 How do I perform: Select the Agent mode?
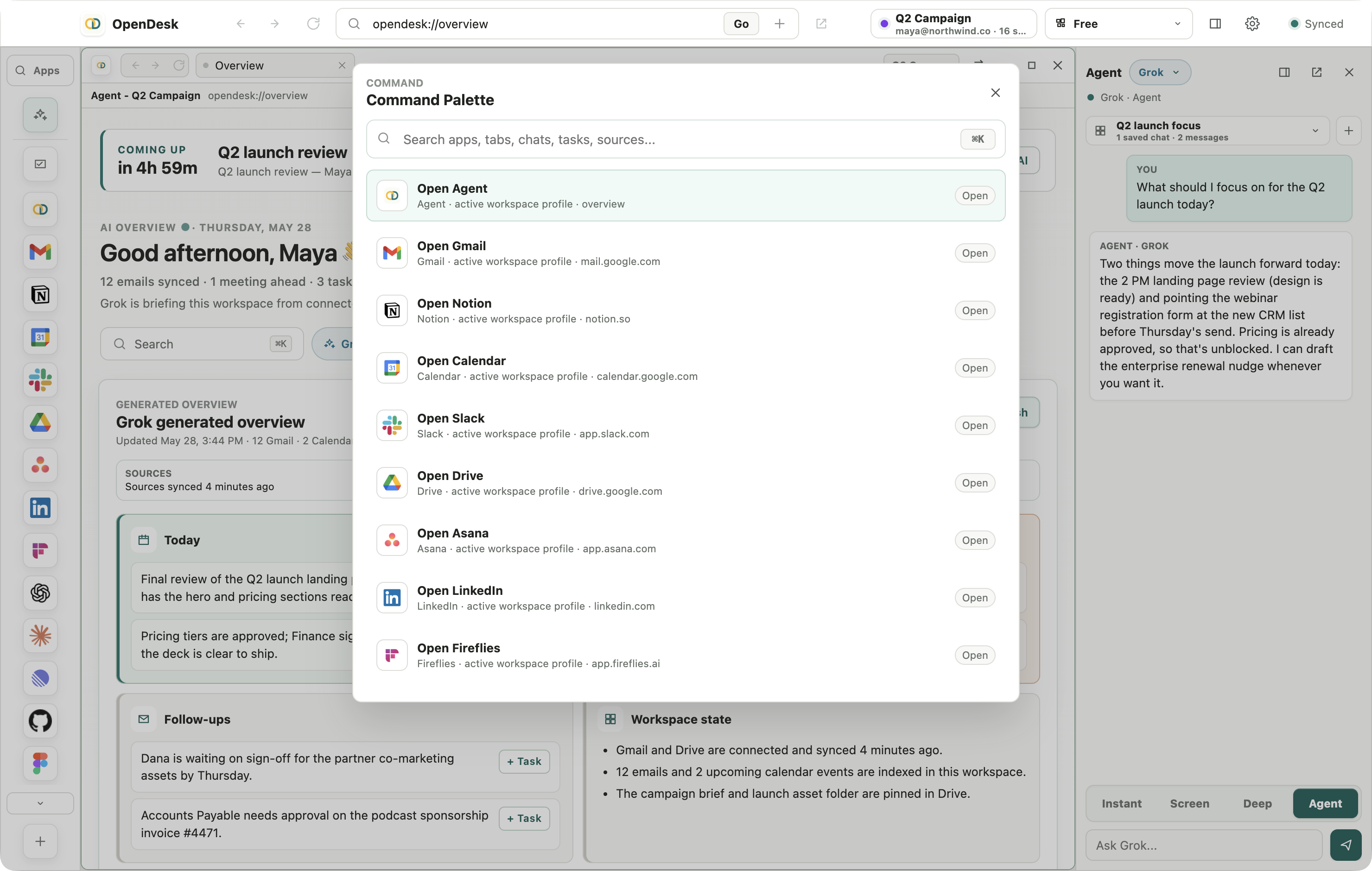[1325, 803]
